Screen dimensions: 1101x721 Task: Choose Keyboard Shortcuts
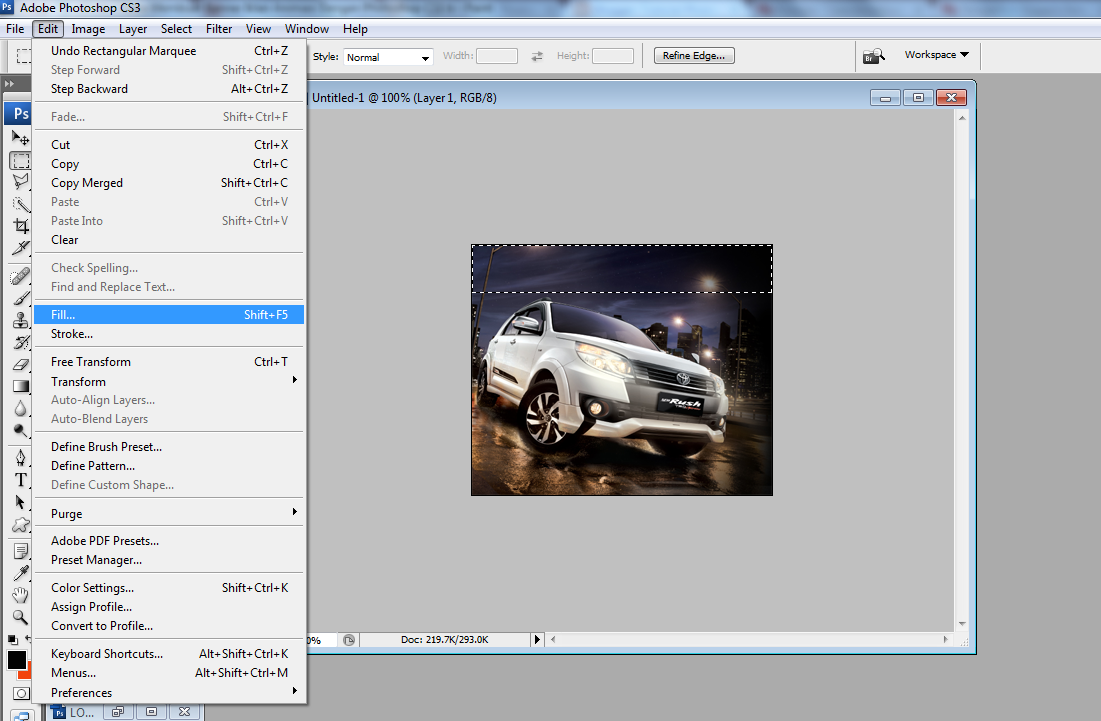[169, 654]
